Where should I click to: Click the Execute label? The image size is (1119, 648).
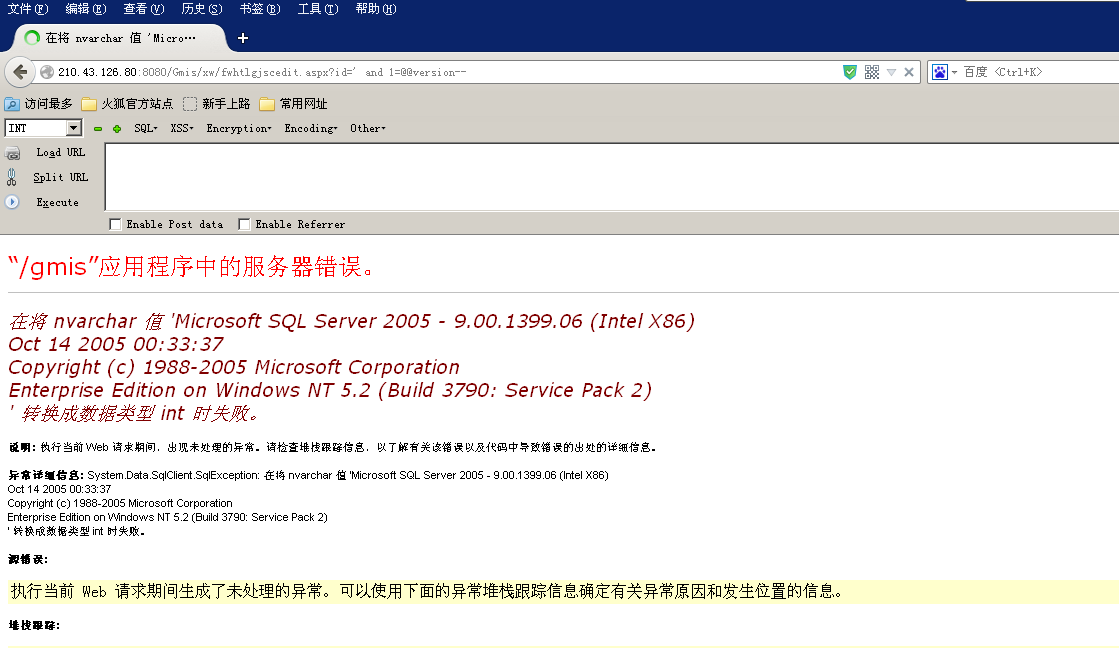(57, 203)
